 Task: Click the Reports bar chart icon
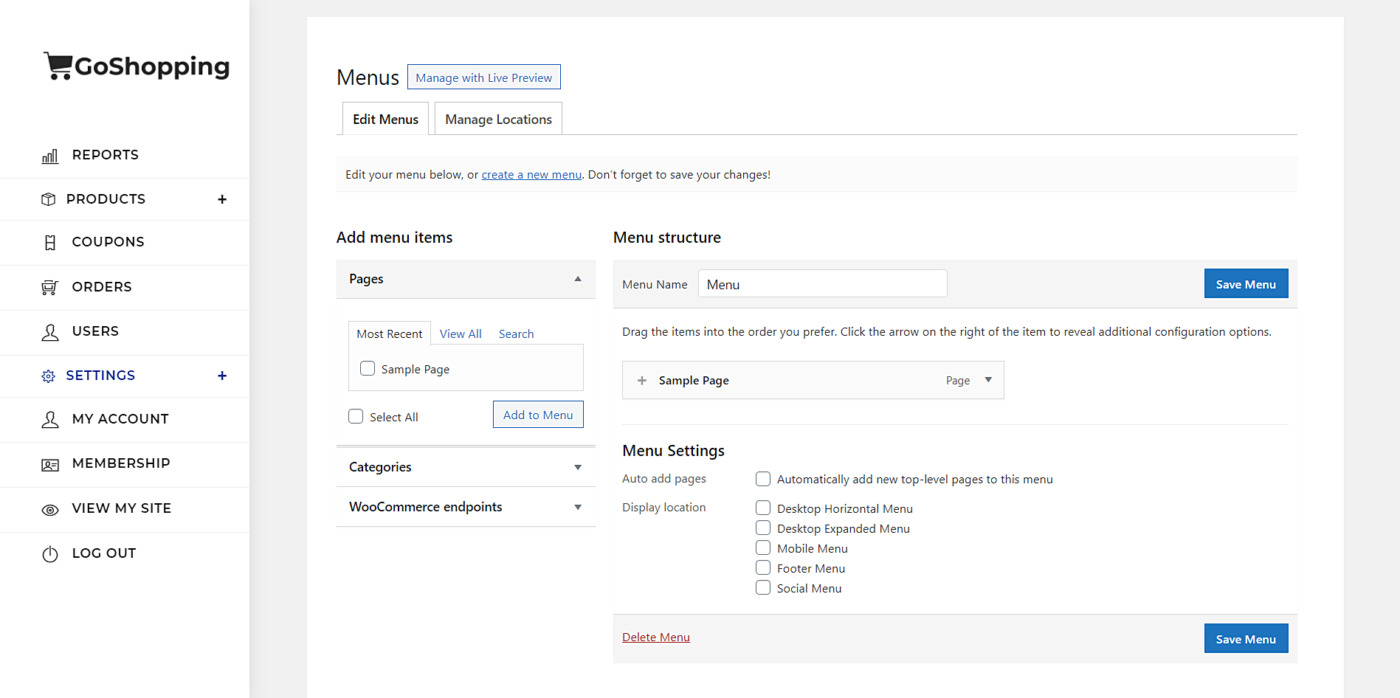coord(50,156)
